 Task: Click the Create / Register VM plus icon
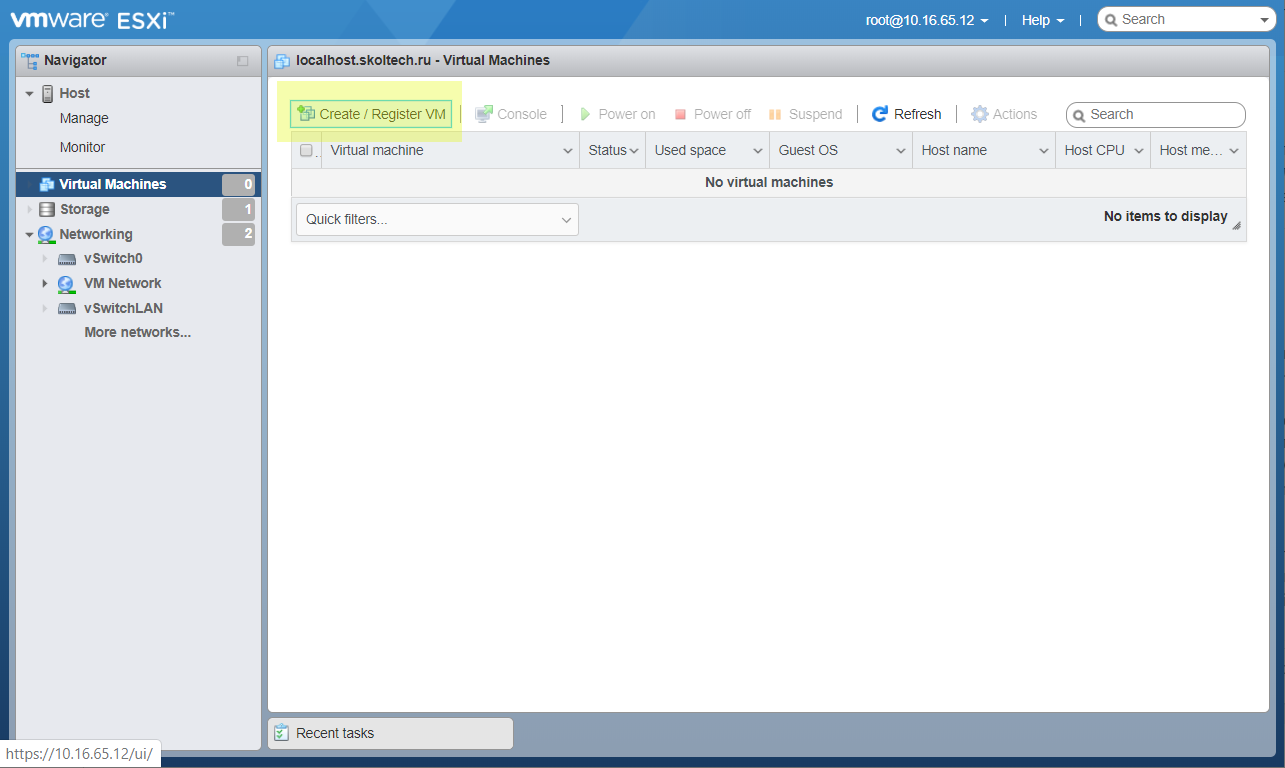coord(306,114)
